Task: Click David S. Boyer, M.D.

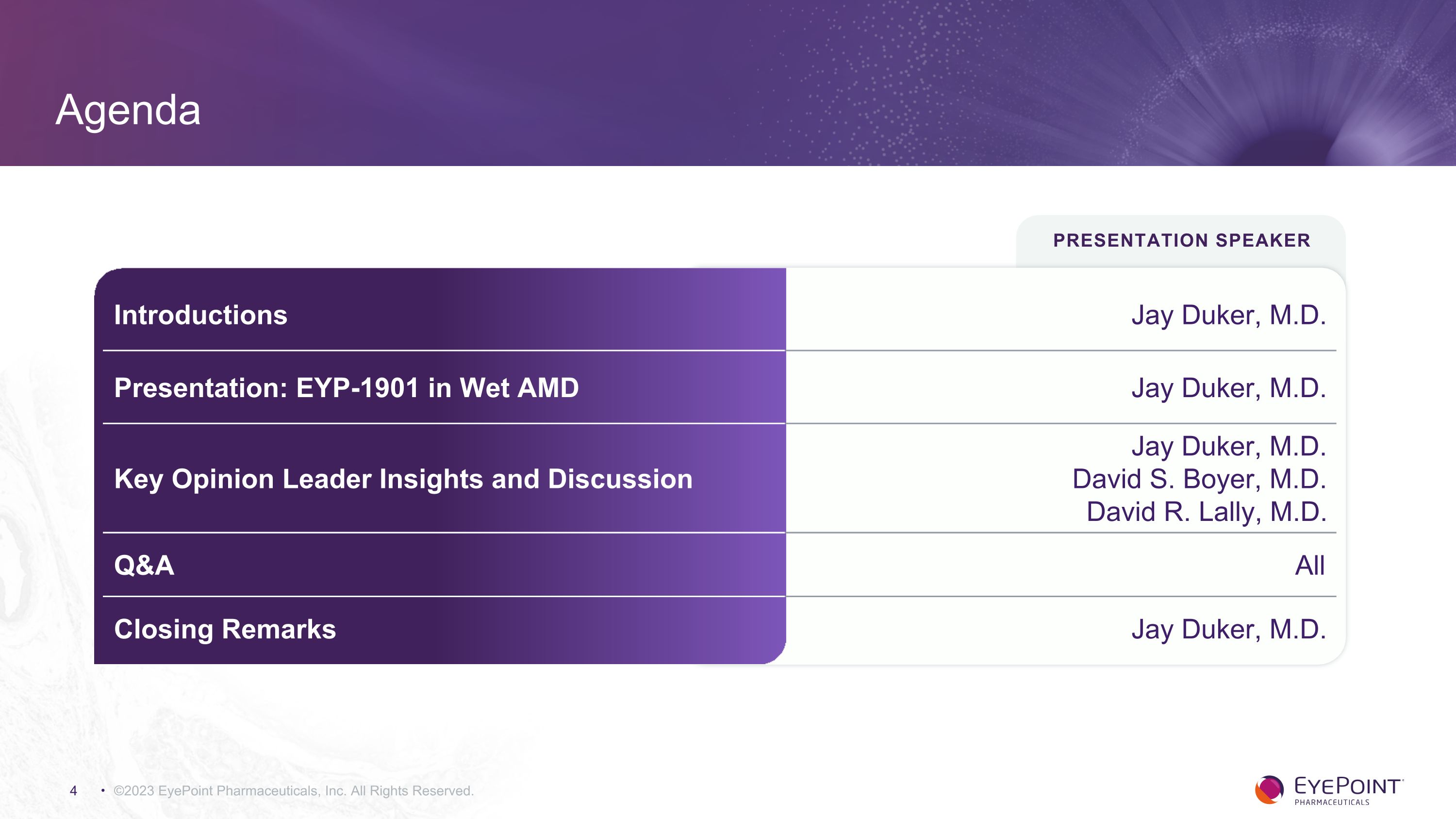Action: 1199,479
